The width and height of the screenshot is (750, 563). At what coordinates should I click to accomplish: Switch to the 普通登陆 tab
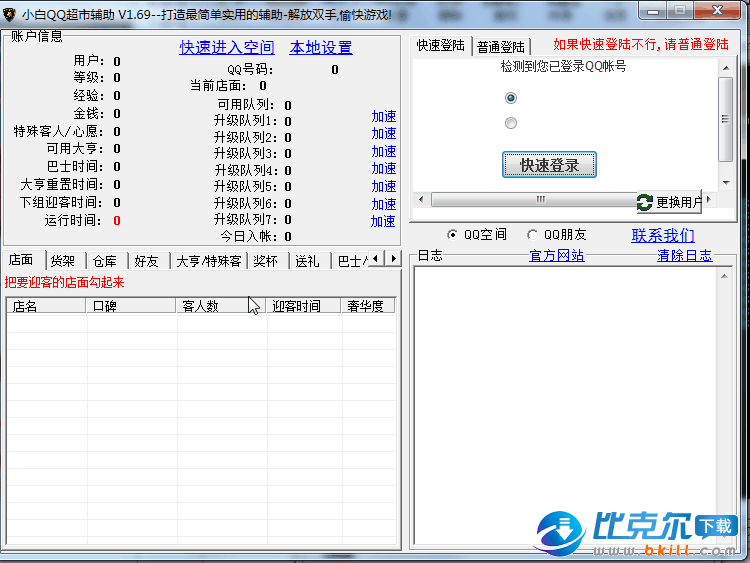(x=501, y=47)
